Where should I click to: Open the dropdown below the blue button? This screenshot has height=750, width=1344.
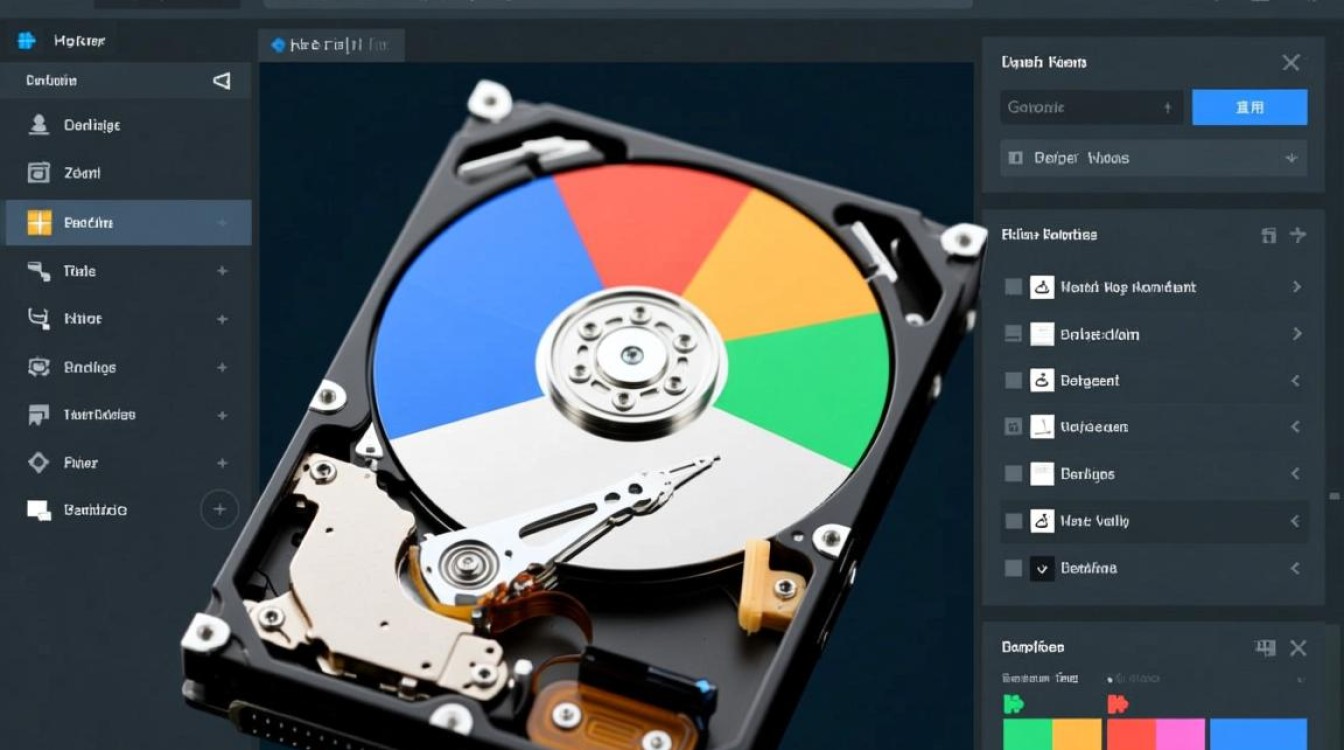click(x=1154, y=158)
